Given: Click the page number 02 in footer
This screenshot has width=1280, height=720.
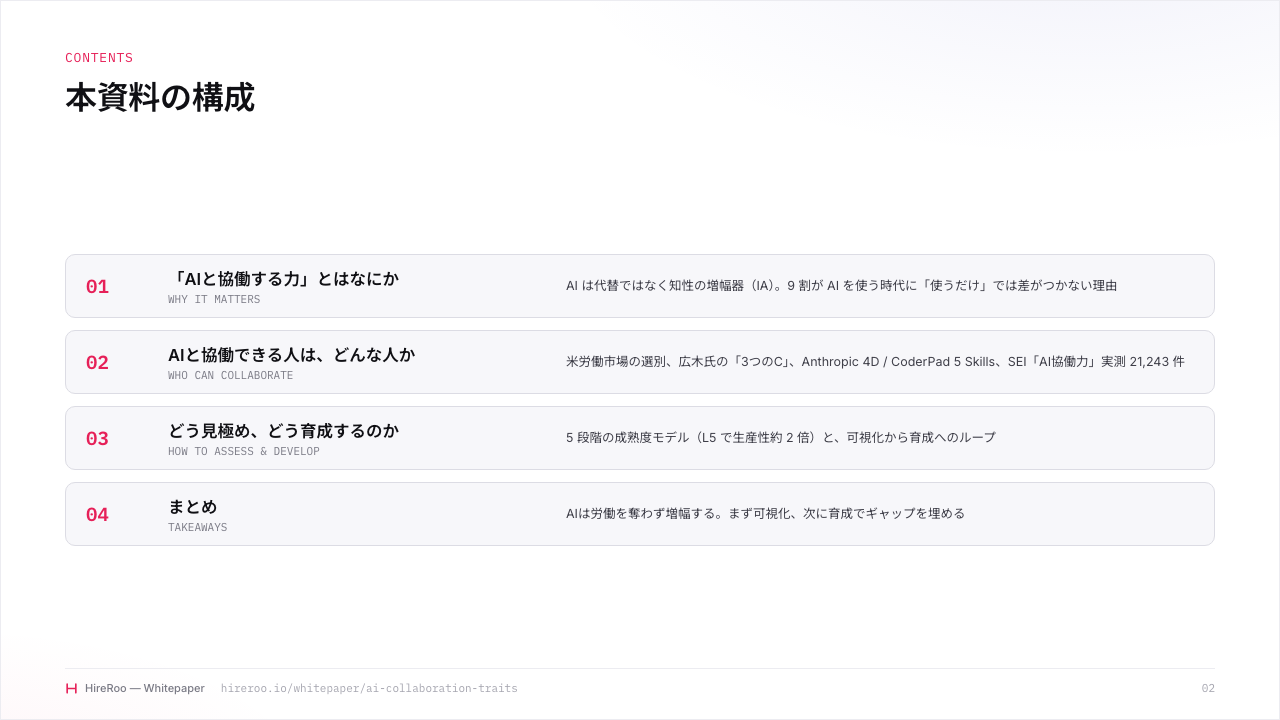Looking at the screenshot, I should click(1208, 688).
